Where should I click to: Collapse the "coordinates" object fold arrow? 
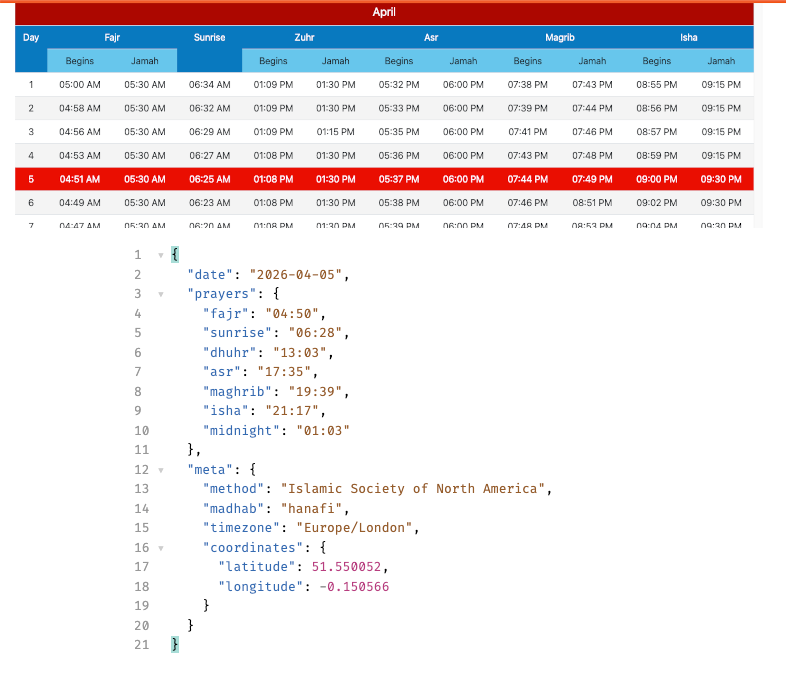[161, 548]
